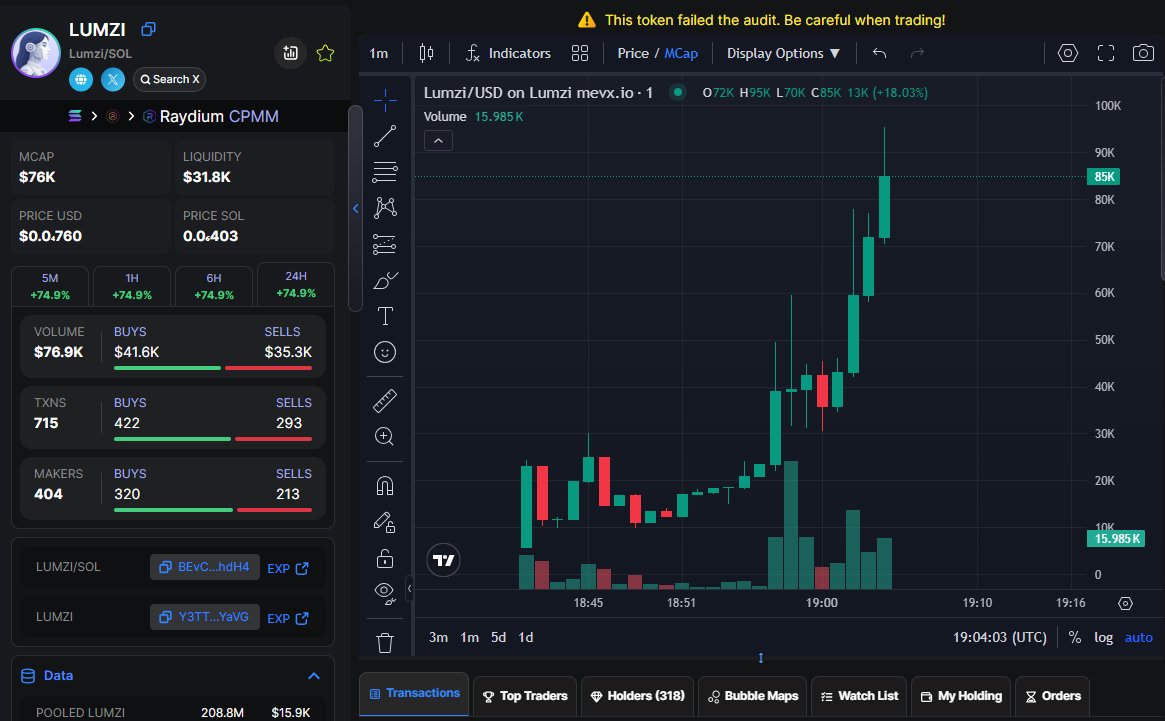
Task: Open the chart-add icon next to the star
Action: coord(291,53)
